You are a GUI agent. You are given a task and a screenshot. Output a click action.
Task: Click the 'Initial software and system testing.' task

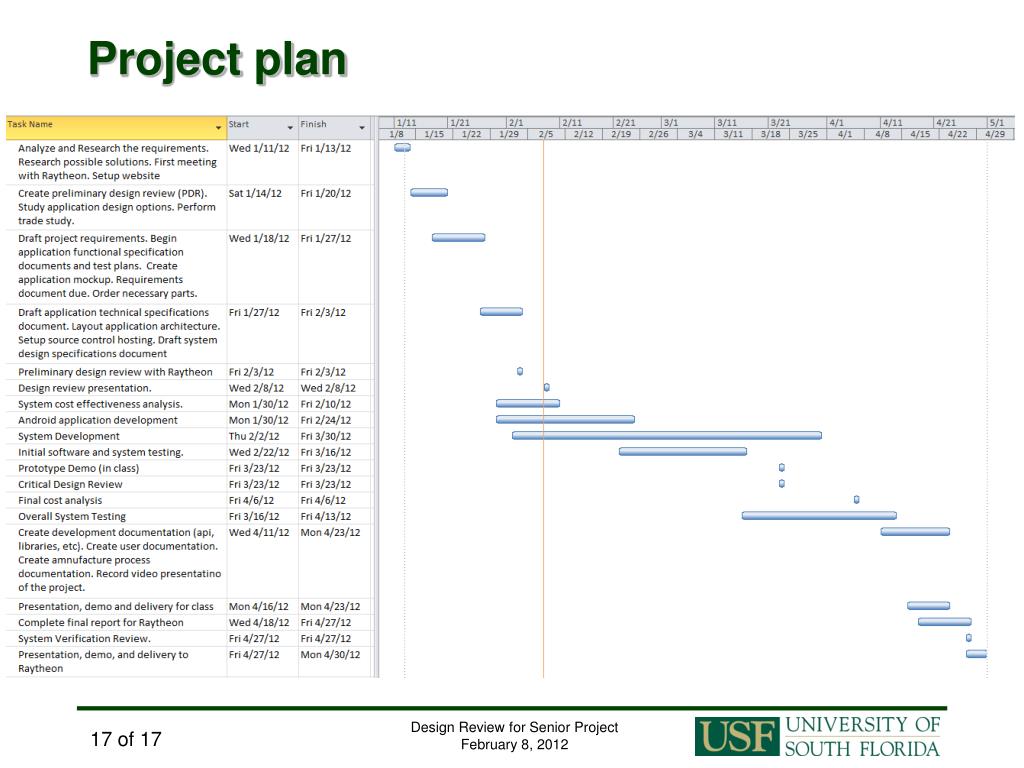coord(101,452)
